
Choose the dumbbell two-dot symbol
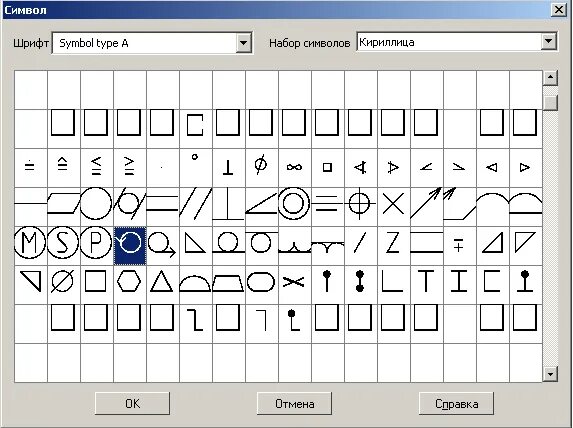[x=360, y=281]
